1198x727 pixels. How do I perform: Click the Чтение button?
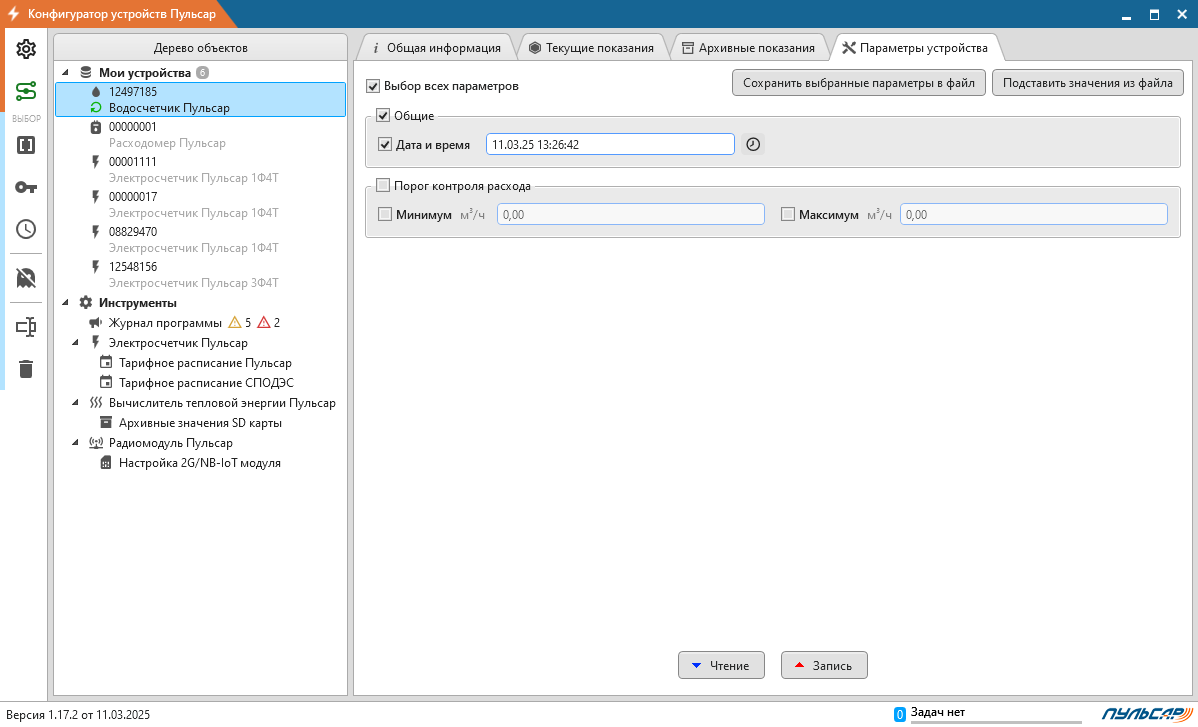[721, 665]
